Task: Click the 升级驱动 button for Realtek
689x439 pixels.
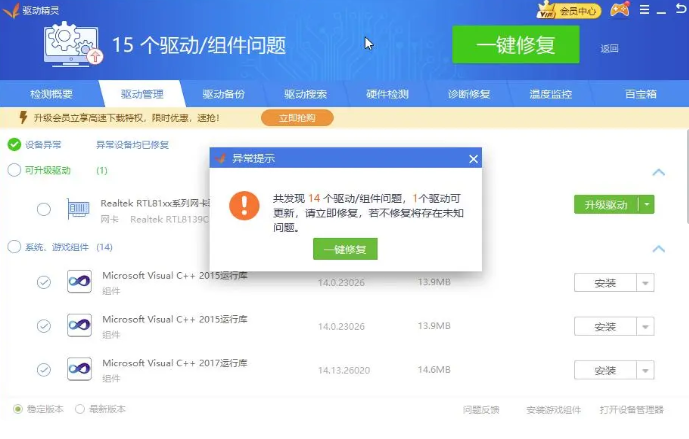Action: tap(606, 204)
